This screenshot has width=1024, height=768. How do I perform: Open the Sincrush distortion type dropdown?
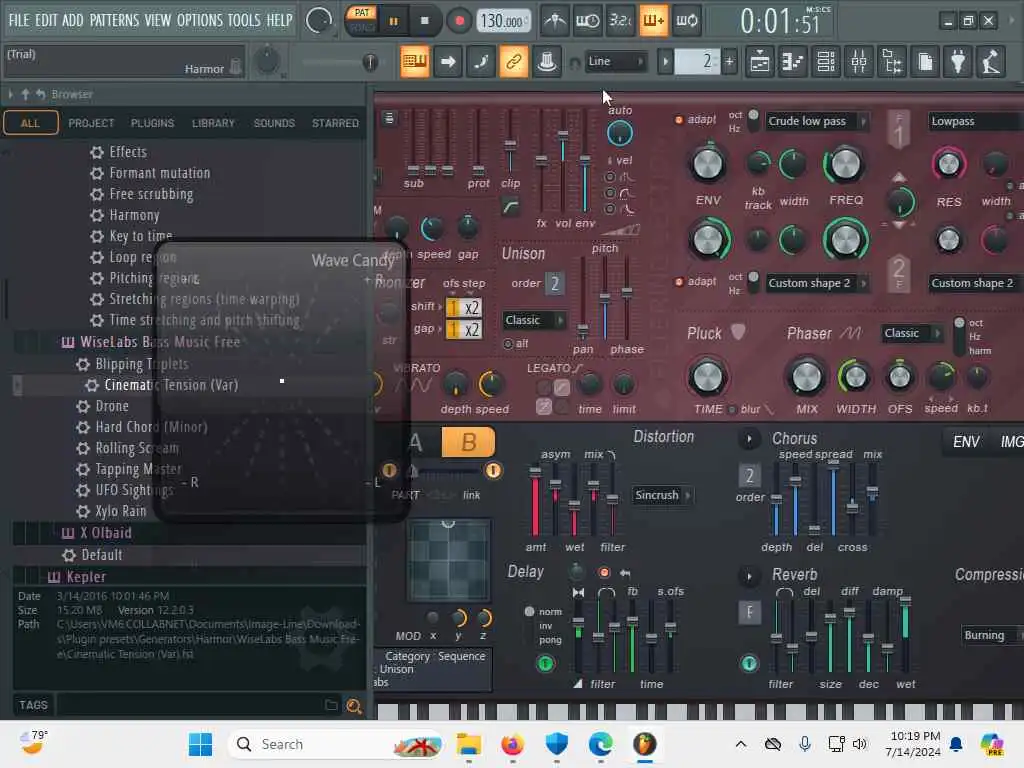[x=662, y=495]
